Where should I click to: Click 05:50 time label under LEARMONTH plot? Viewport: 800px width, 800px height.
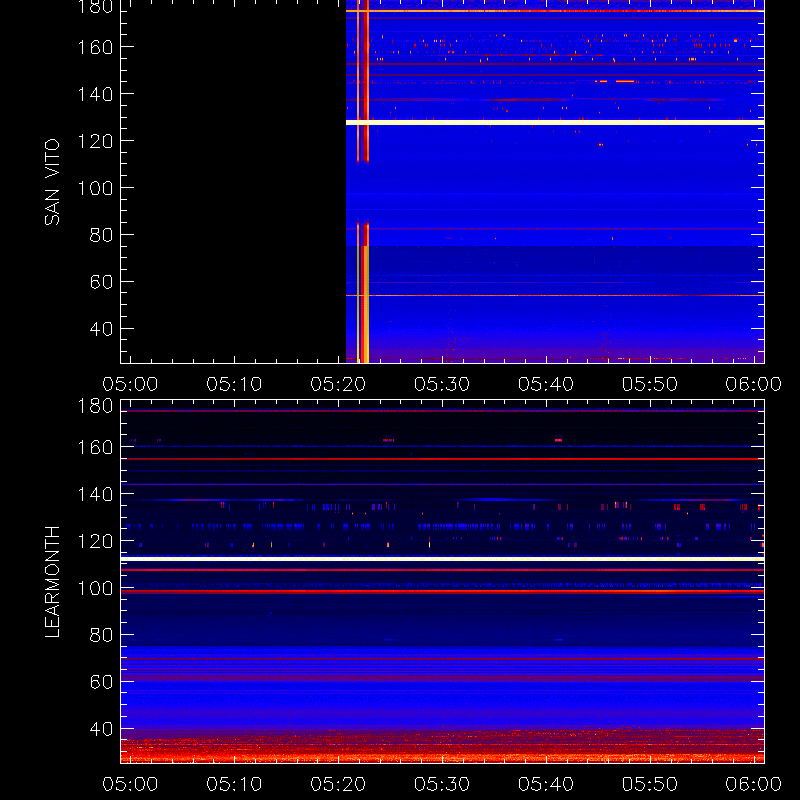650,784
